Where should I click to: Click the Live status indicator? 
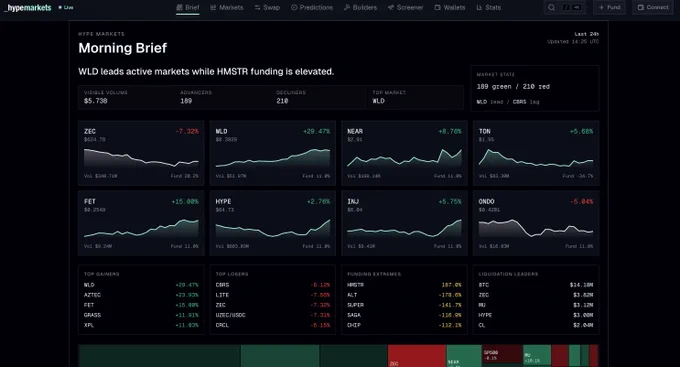click(x=66, y=7)
